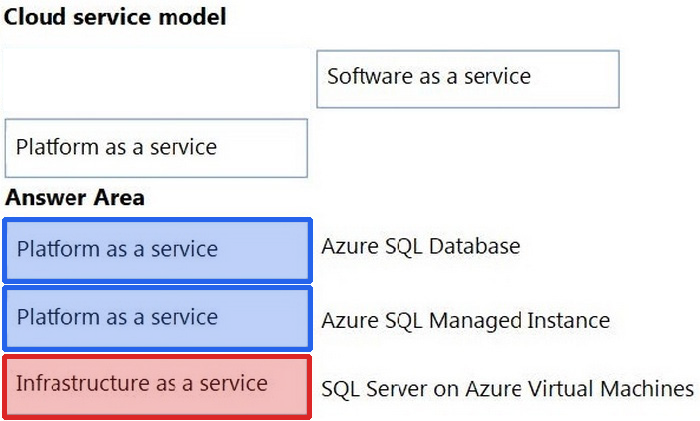Click the word Database in Azure SQL Database
700x421 pixels.
click(475, 246)
